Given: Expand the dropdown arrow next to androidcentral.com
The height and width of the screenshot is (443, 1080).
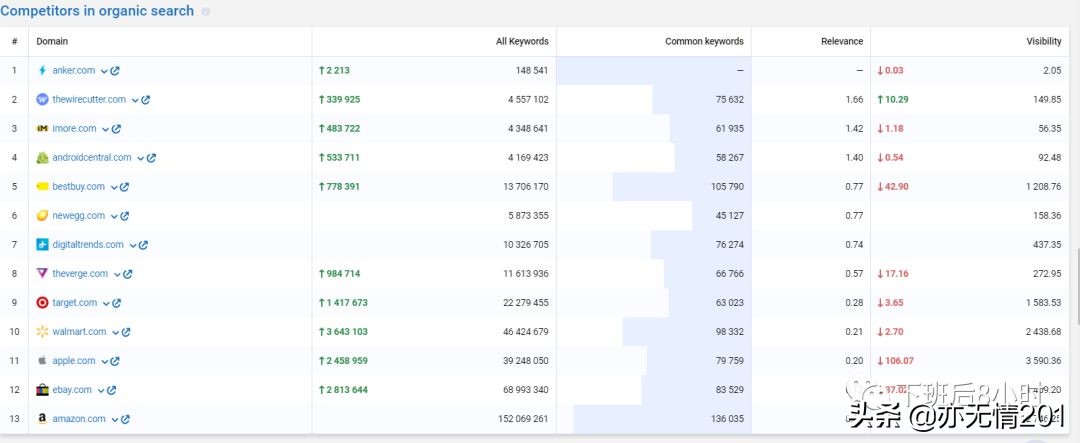Looking at the screenshot, I should (x=141, y=158).
